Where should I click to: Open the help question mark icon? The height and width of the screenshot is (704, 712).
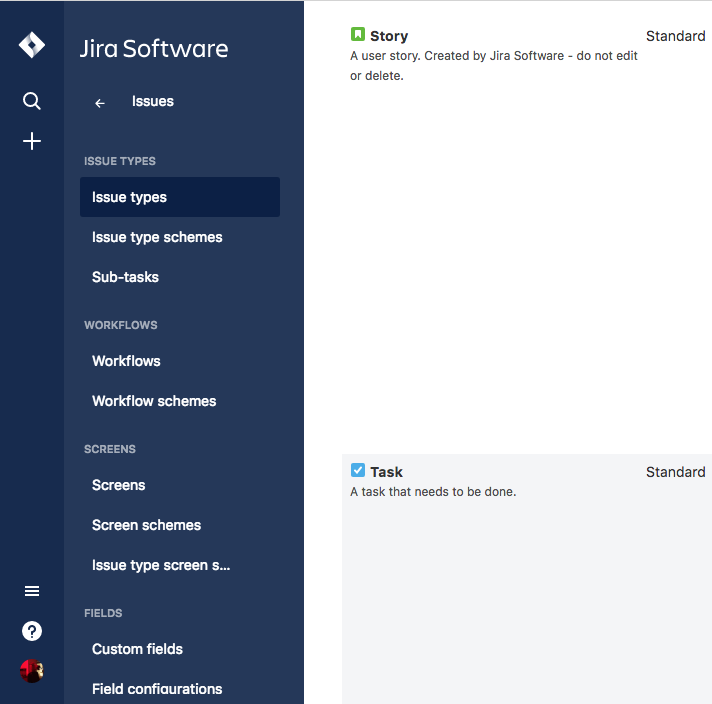(x=32, y=631)
